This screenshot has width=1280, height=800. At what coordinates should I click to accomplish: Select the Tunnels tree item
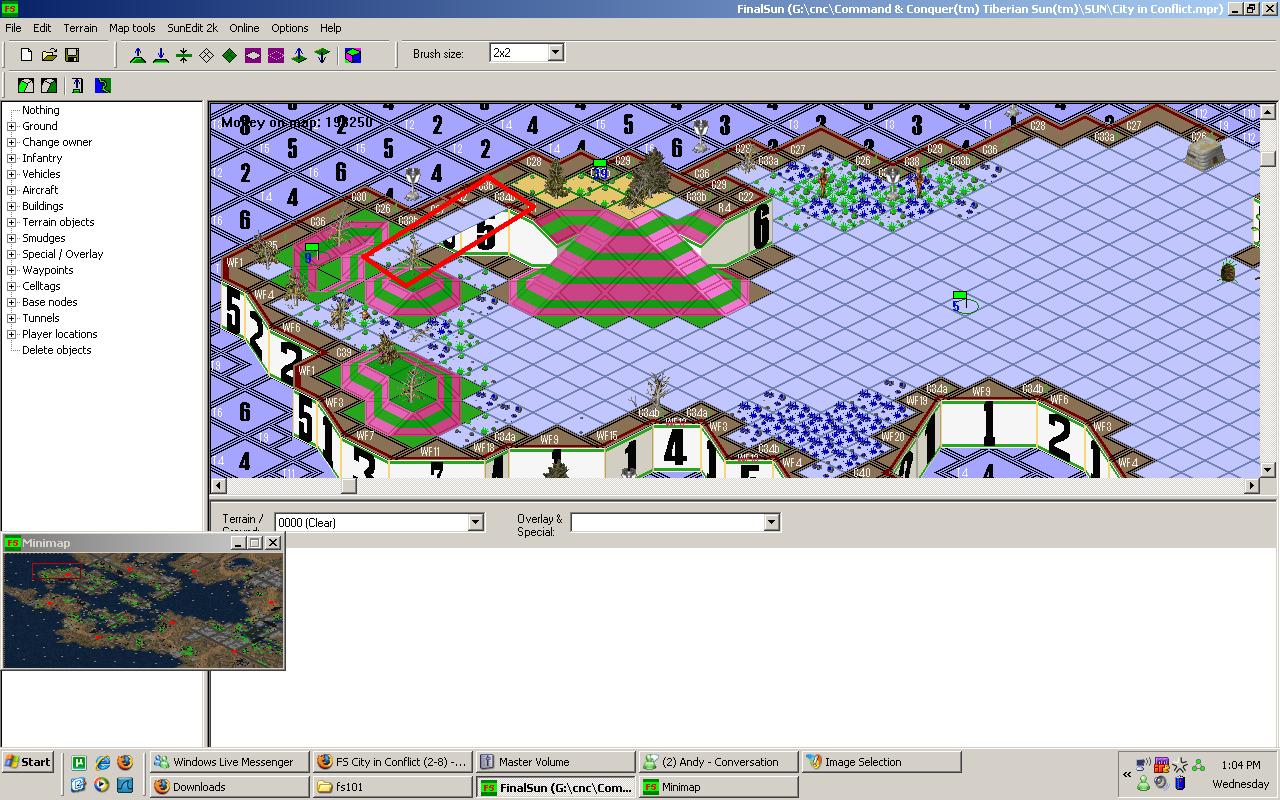coord(41,318)
